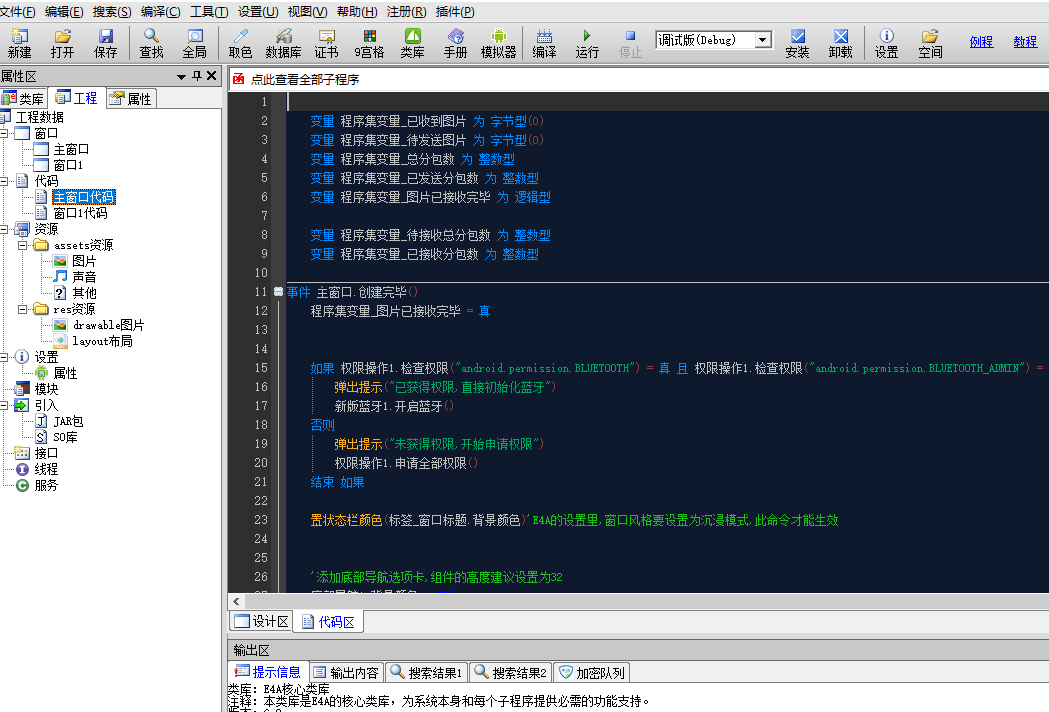Image resolution: width=1049 pixels, height=712 pixels.
Task: Open a project with 打开 icon
Action: tap(62, 43)
